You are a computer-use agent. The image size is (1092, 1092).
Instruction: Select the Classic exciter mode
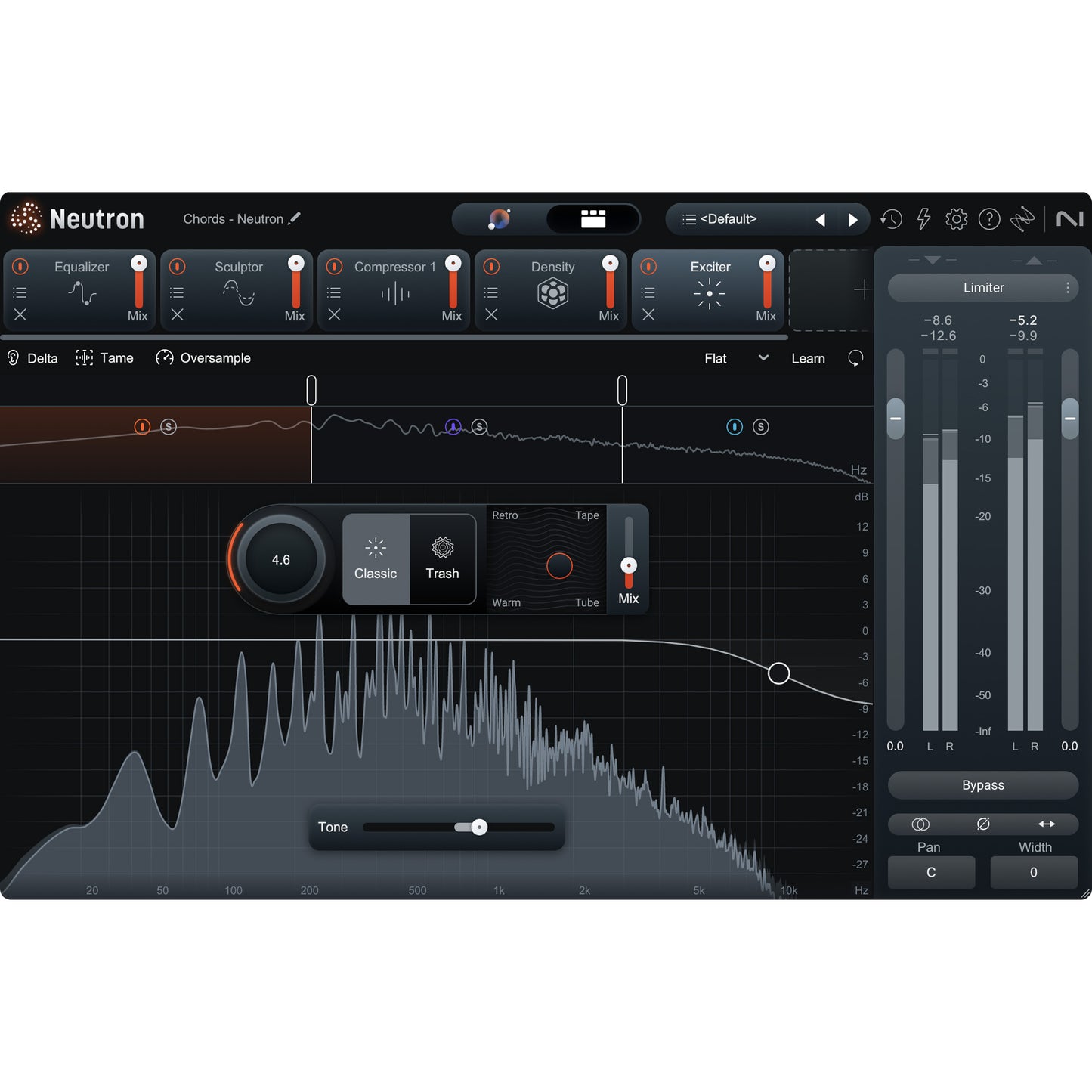click(376, 559)
